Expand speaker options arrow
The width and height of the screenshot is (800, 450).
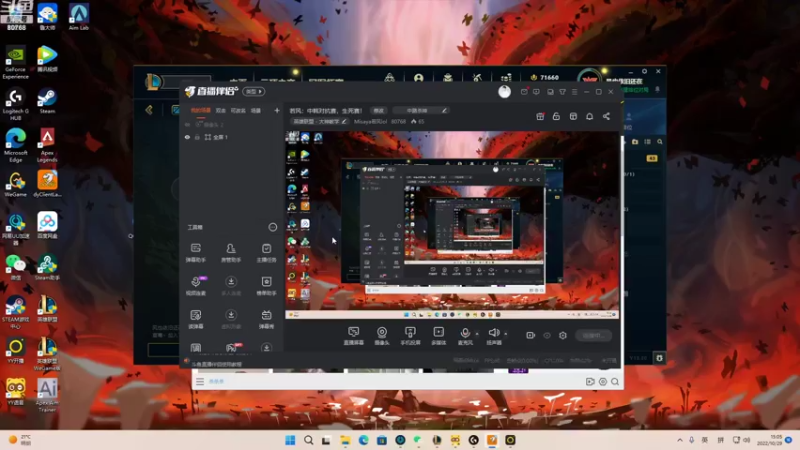pos(506,334)
